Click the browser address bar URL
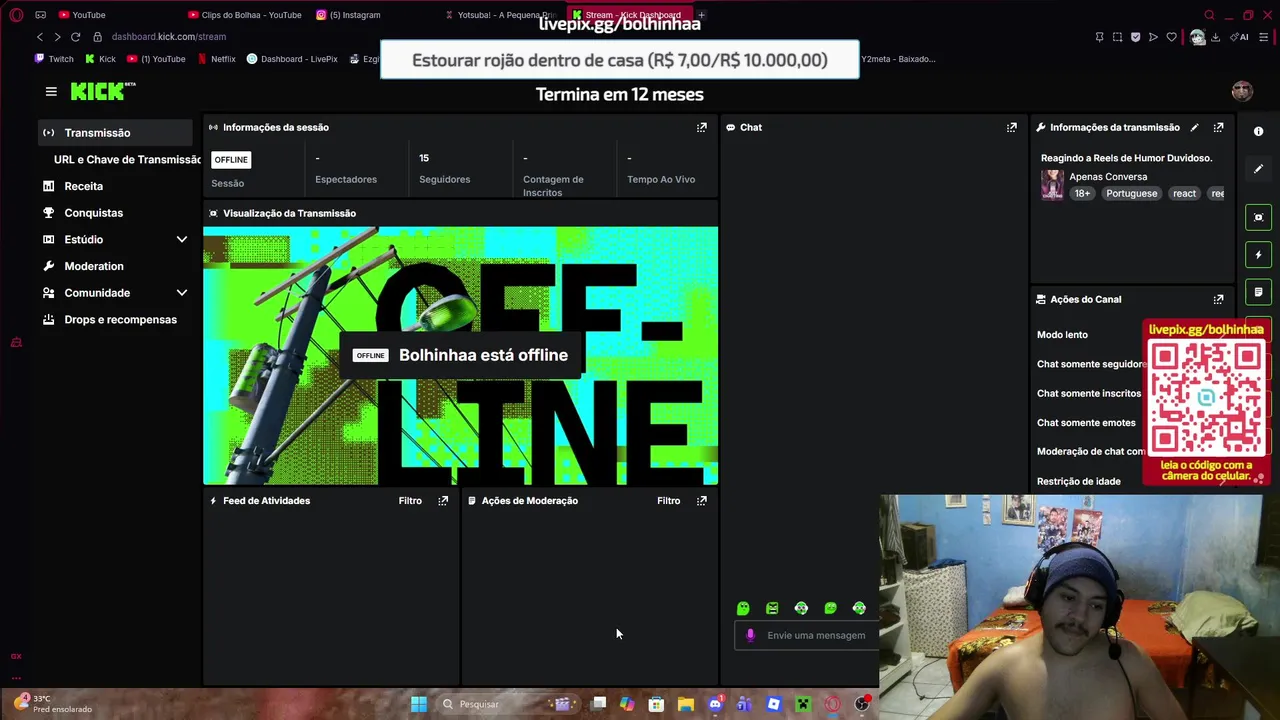The height and width of the screenshot is (720, 1280). (x=168, y=37)
